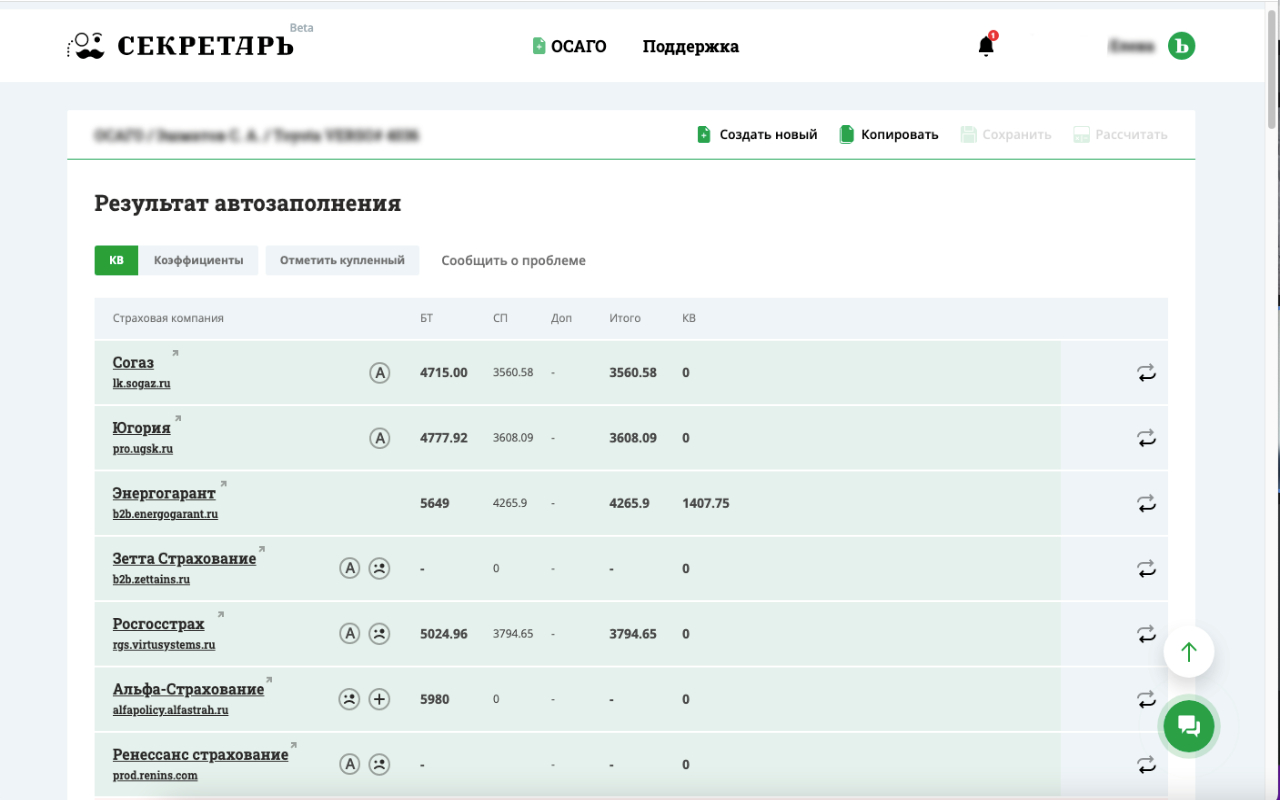Click sad face icon in Альфа-Страхование row

(349, 699)
